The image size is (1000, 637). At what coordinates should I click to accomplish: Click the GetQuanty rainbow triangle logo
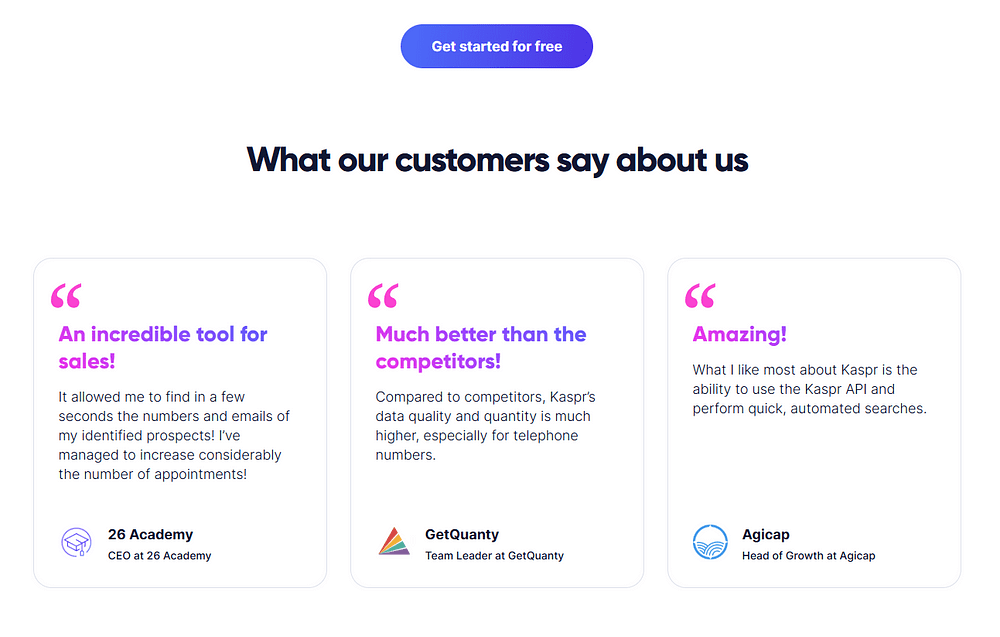pos(393,541)
